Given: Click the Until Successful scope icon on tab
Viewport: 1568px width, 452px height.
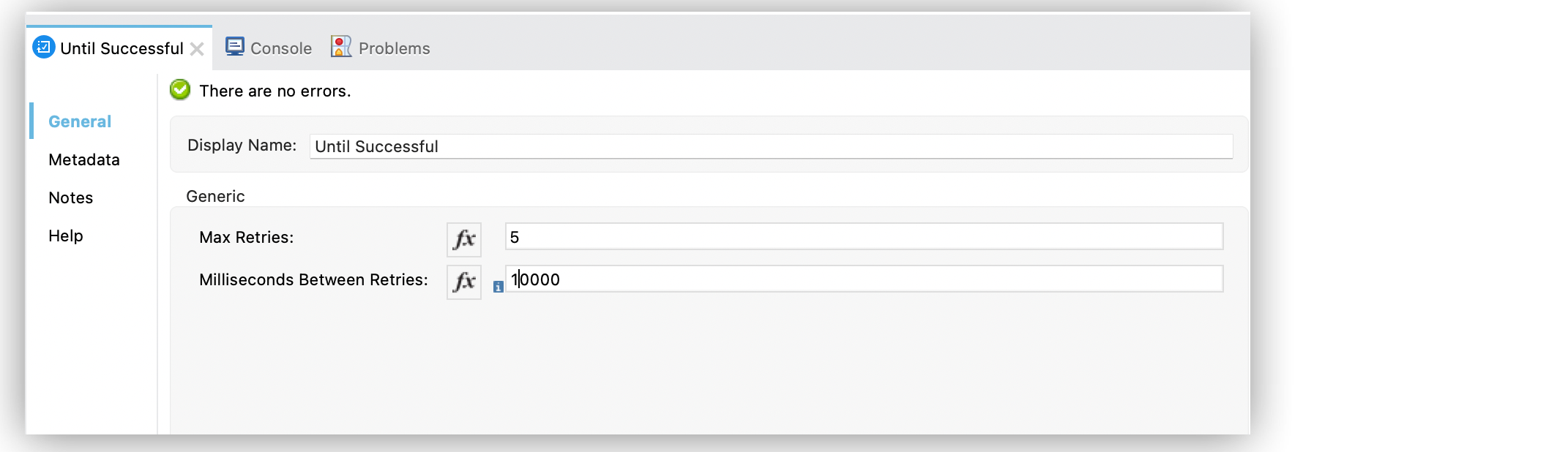Looking at the screenshot, I should point(42,48).
